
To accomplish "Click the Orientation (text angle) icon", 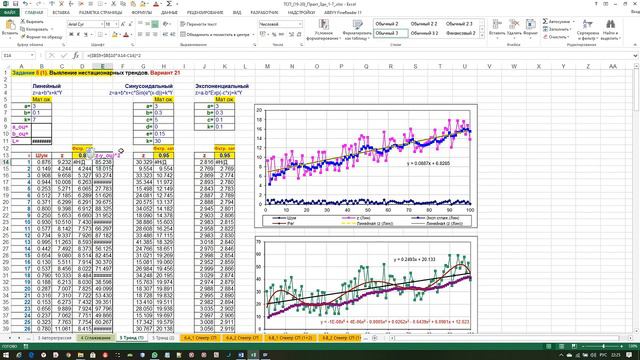I will coord(166,24).
